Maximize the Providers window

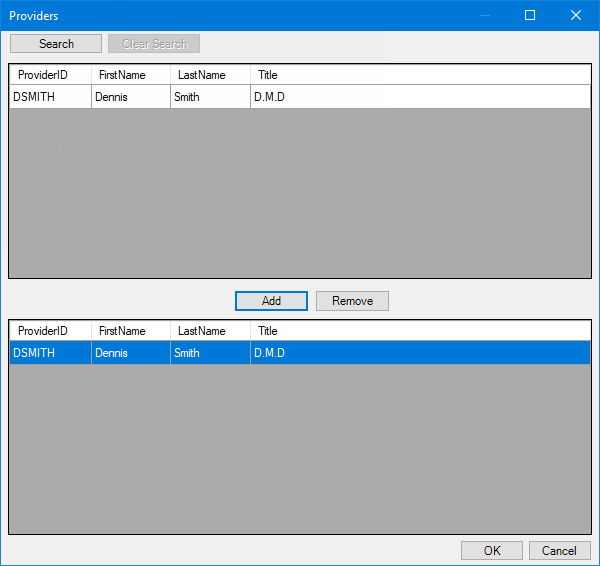point(530,15)
